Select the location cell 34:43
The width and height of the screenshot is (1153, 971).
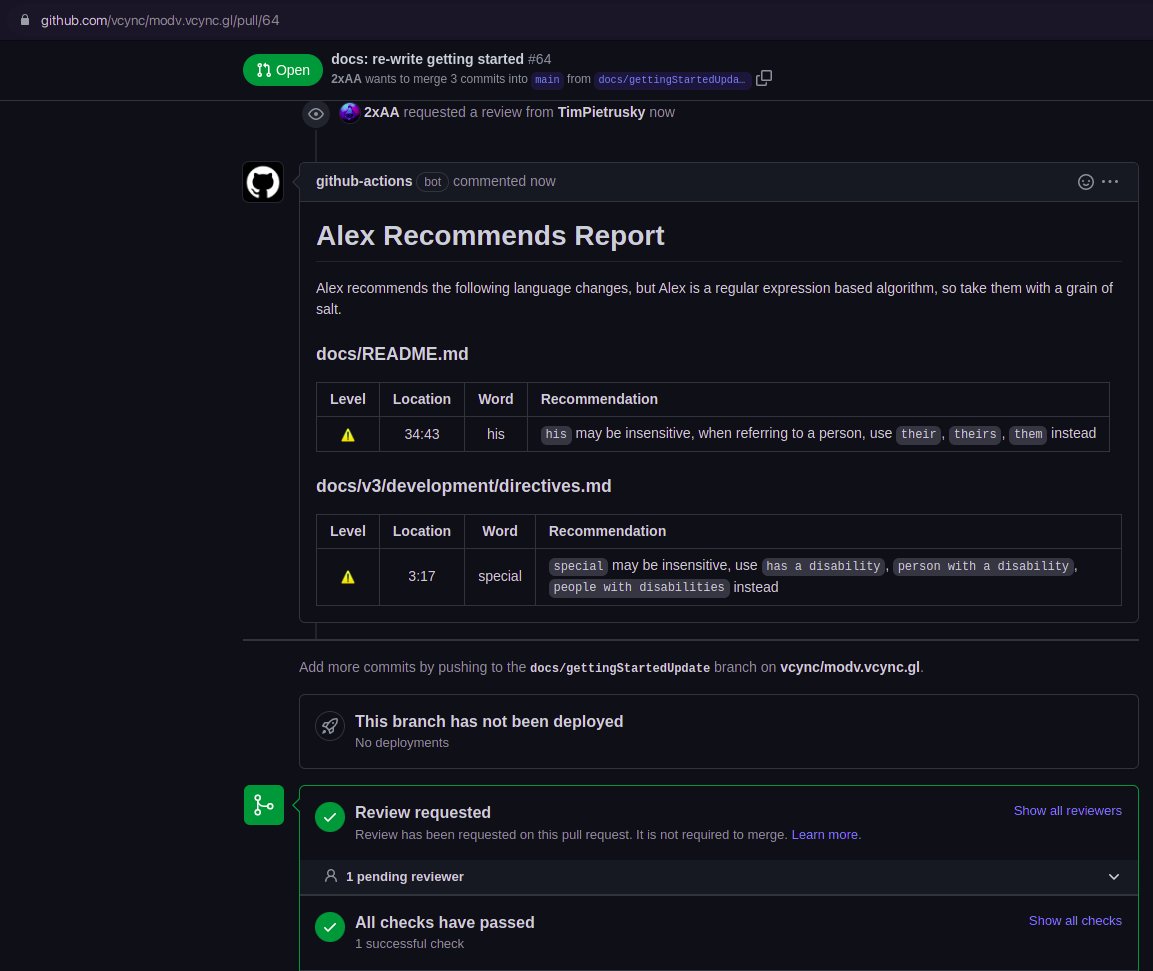click(421, 434)
